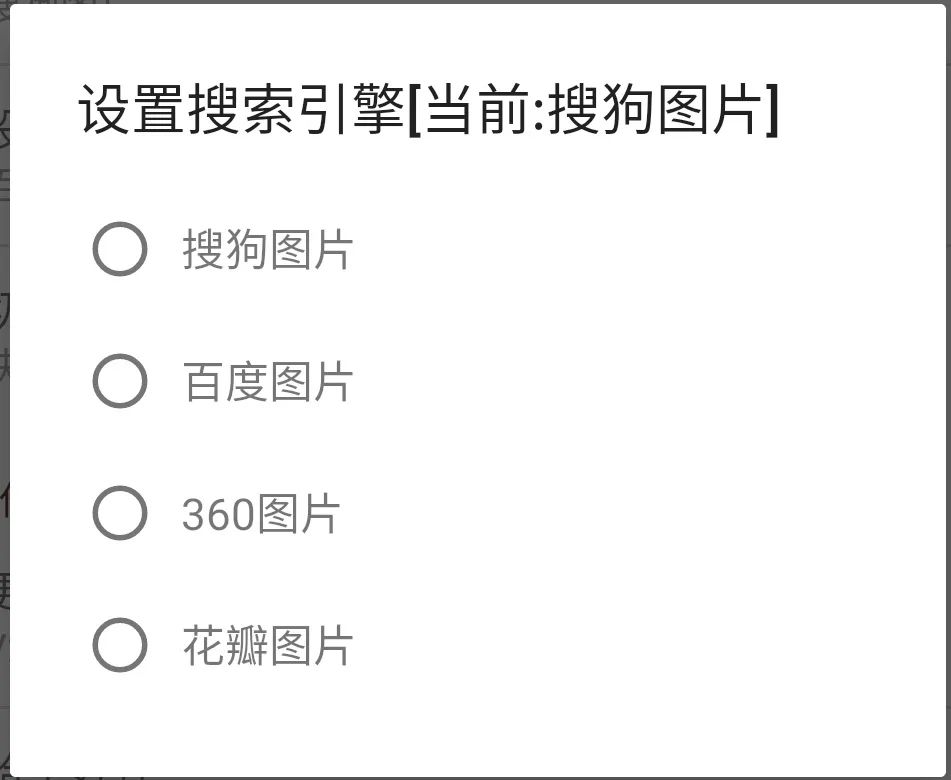Screen dimensions: 951x780
Task: Tap the empty circle next to 360图片
Action: coord(119,514)
